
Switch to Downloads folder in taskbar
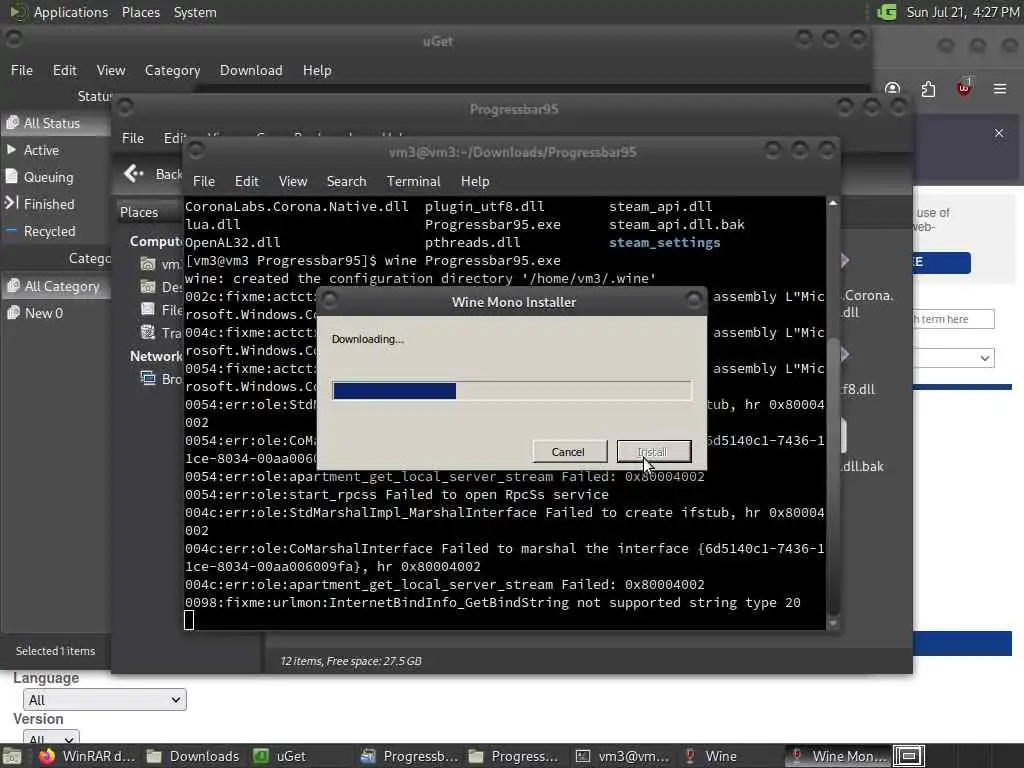click(193, 756)
